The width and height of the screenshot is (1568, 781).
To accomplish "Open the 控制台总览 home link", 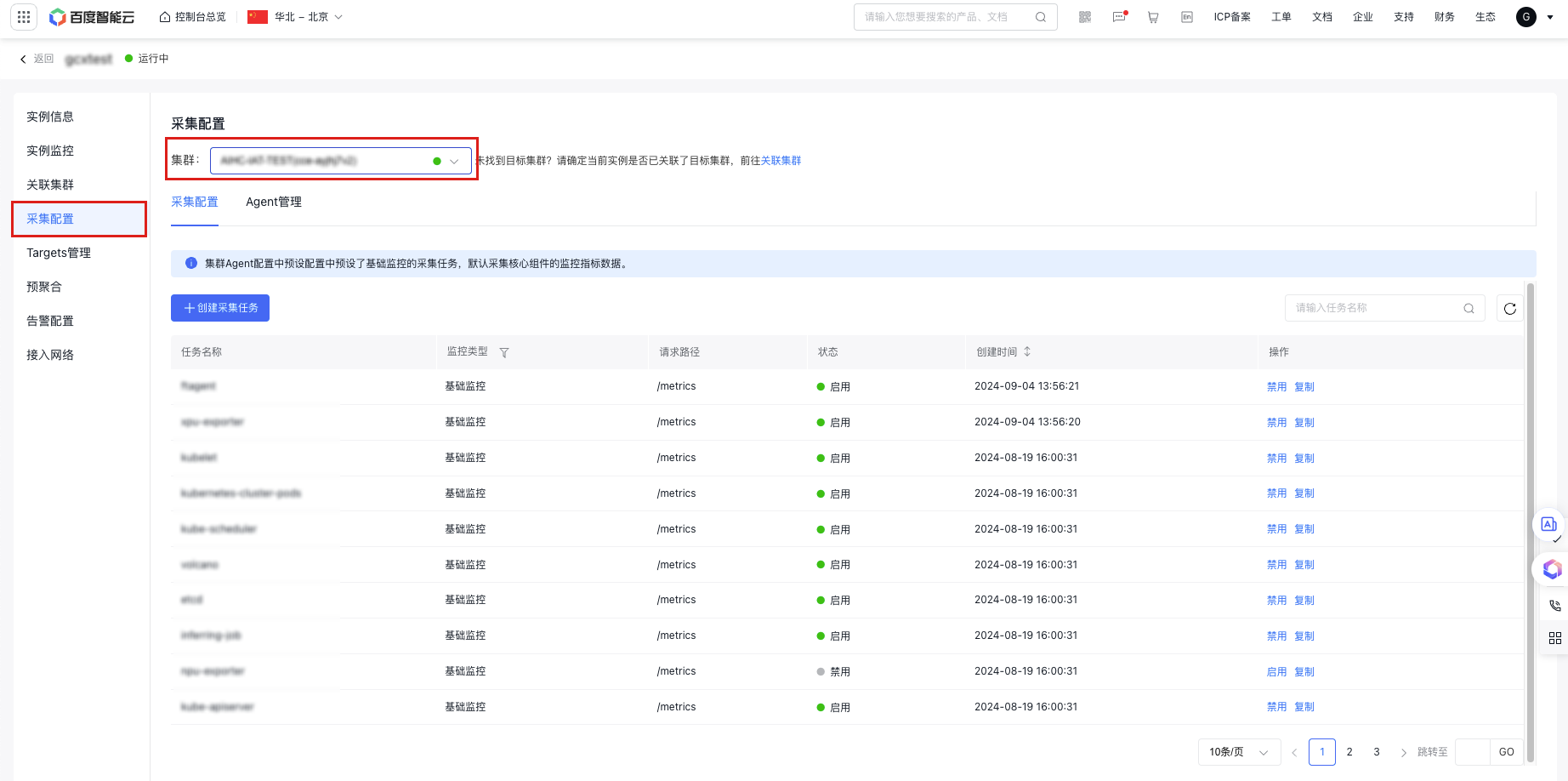I will 193,17.
